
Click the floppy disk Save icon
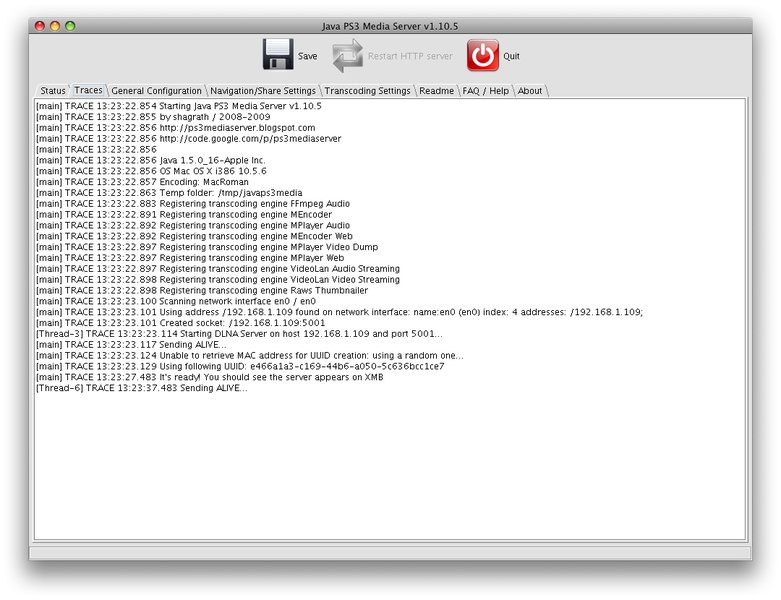point(278,55)
